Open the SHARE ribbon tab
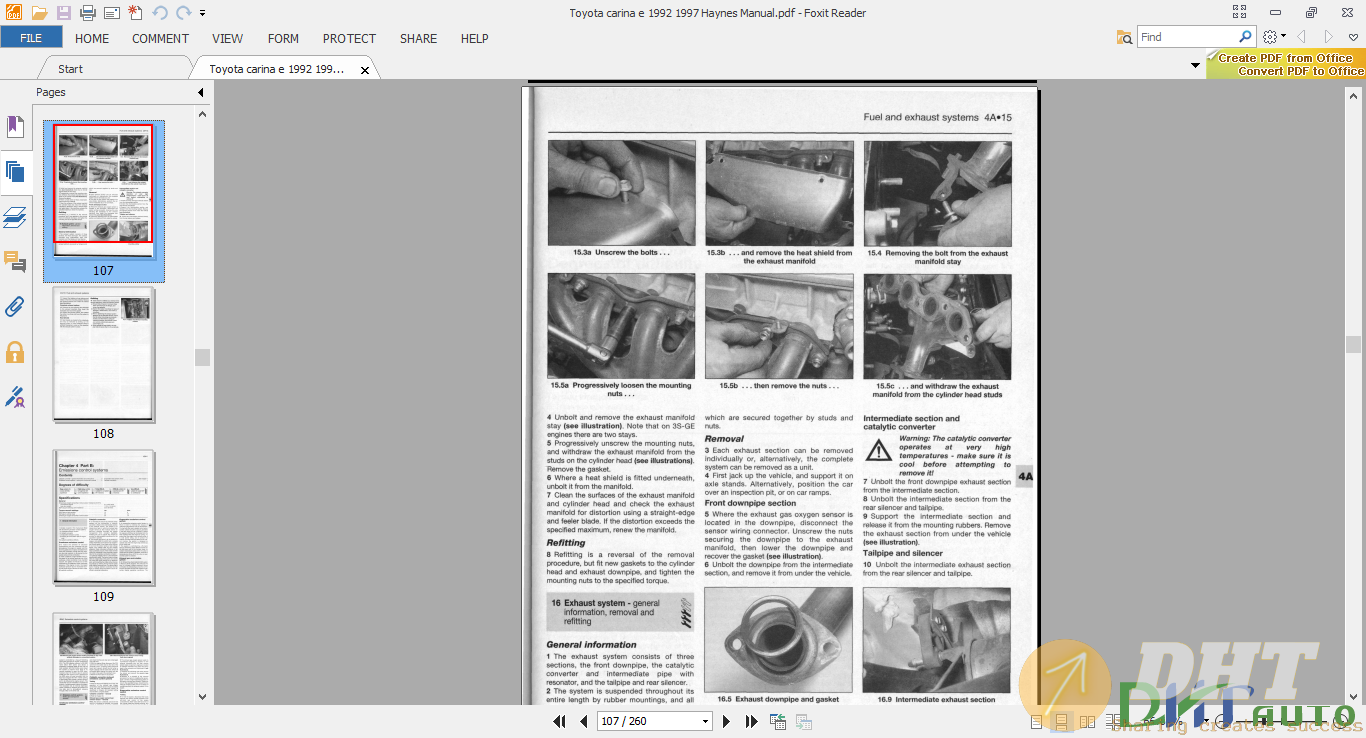 tap(418, 38)
